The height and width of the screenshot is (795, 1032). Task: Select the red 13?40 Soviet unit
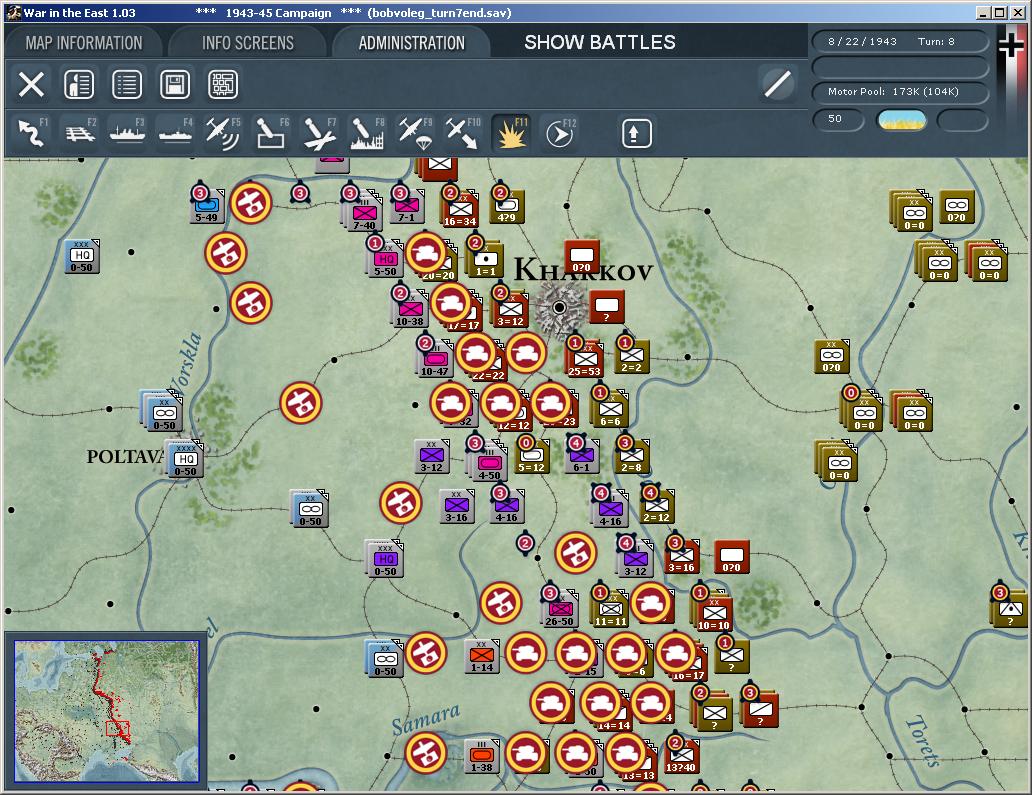681,756
